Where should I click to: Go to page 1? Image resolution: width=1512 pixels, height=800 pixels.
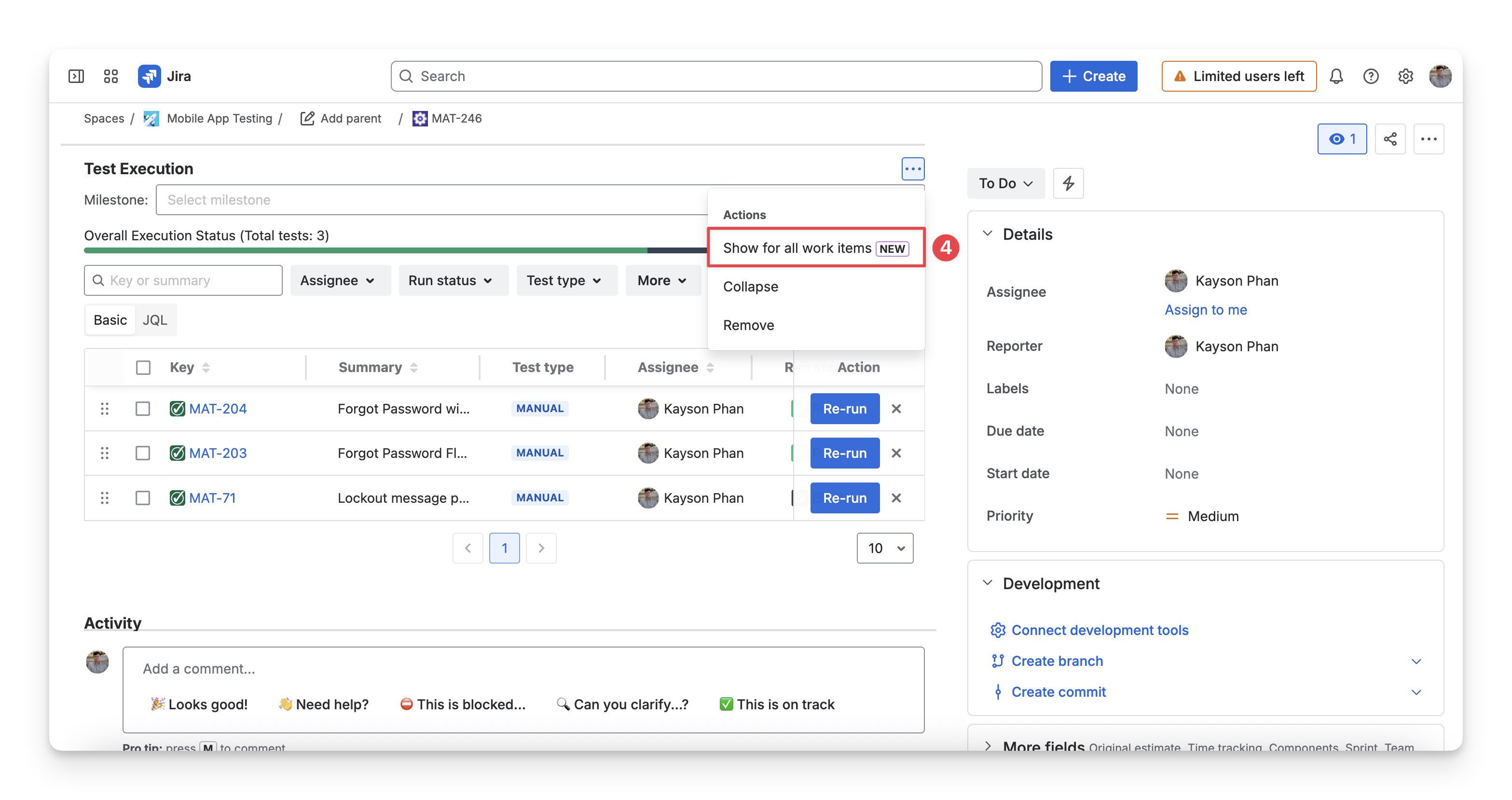pos(504,548)
